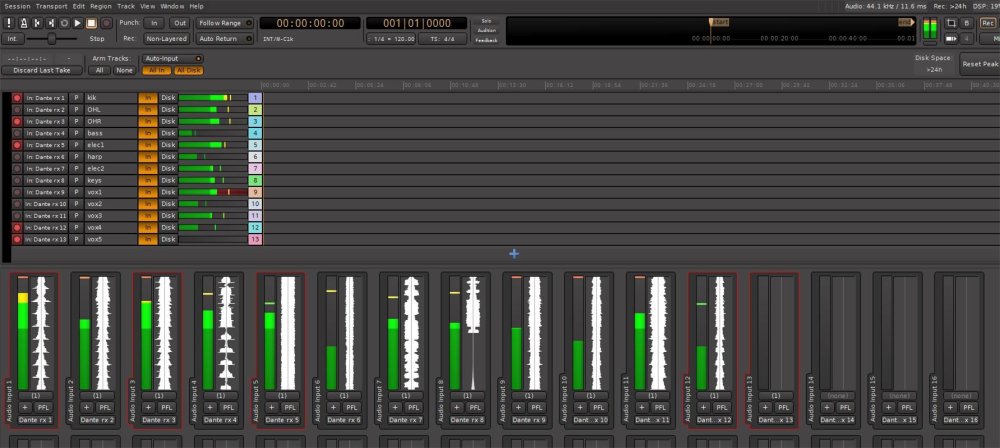Toggle Disk monitoring for bass track
Image resolution: width=1000 pixels, height=448 pixels.
[x=168, y=133]
